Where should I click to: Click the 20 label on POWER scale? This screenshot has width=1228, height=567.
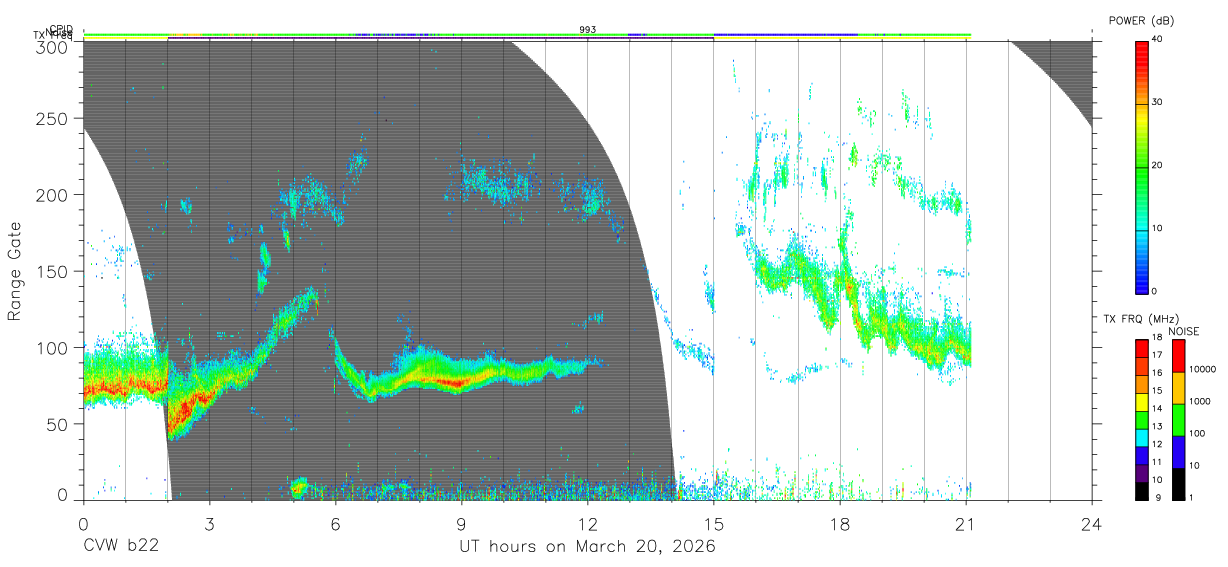(1157, 165)
